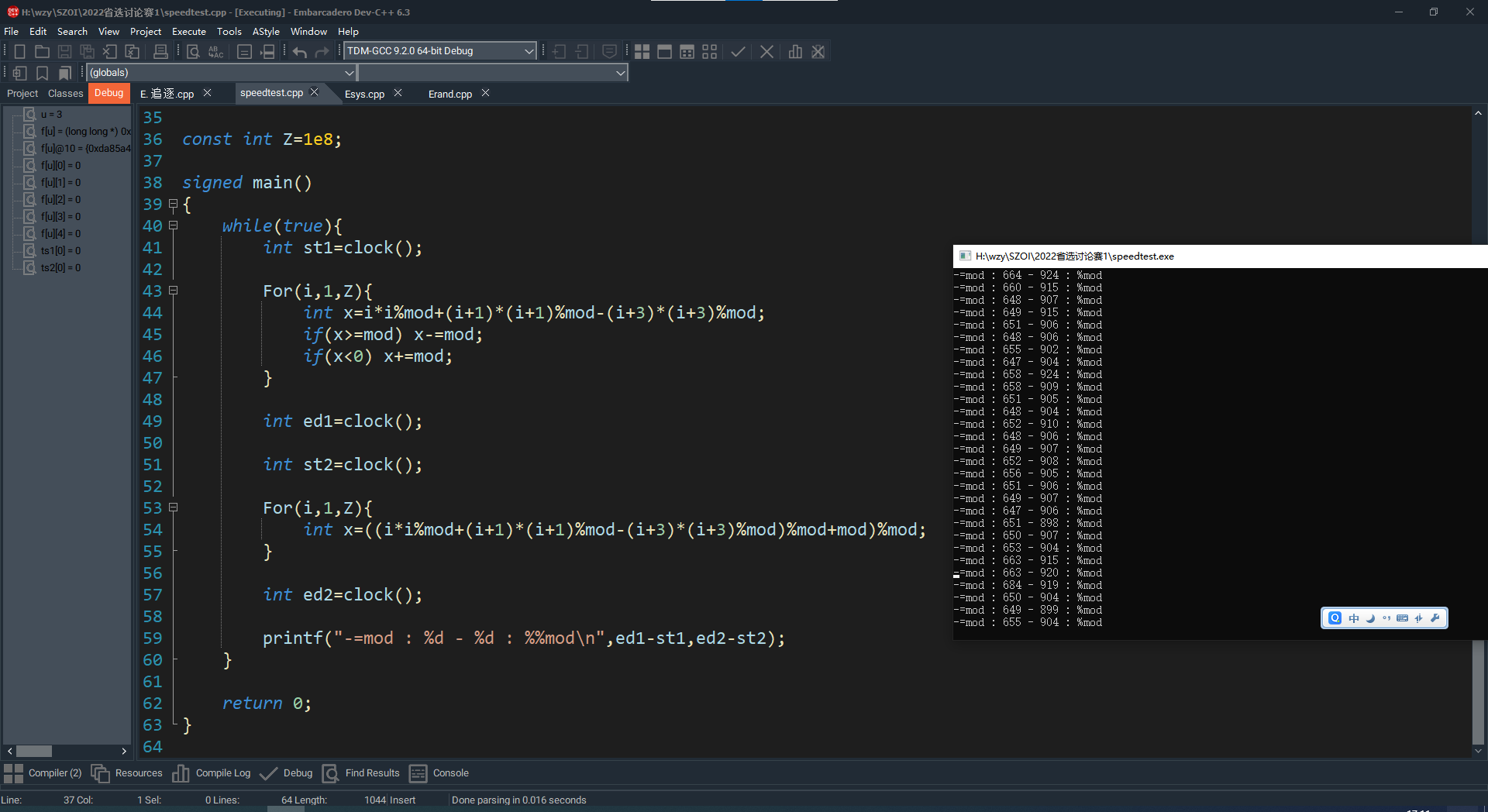
Task: Click the Find magnifier toolbar icon
Action: [193, 52]
